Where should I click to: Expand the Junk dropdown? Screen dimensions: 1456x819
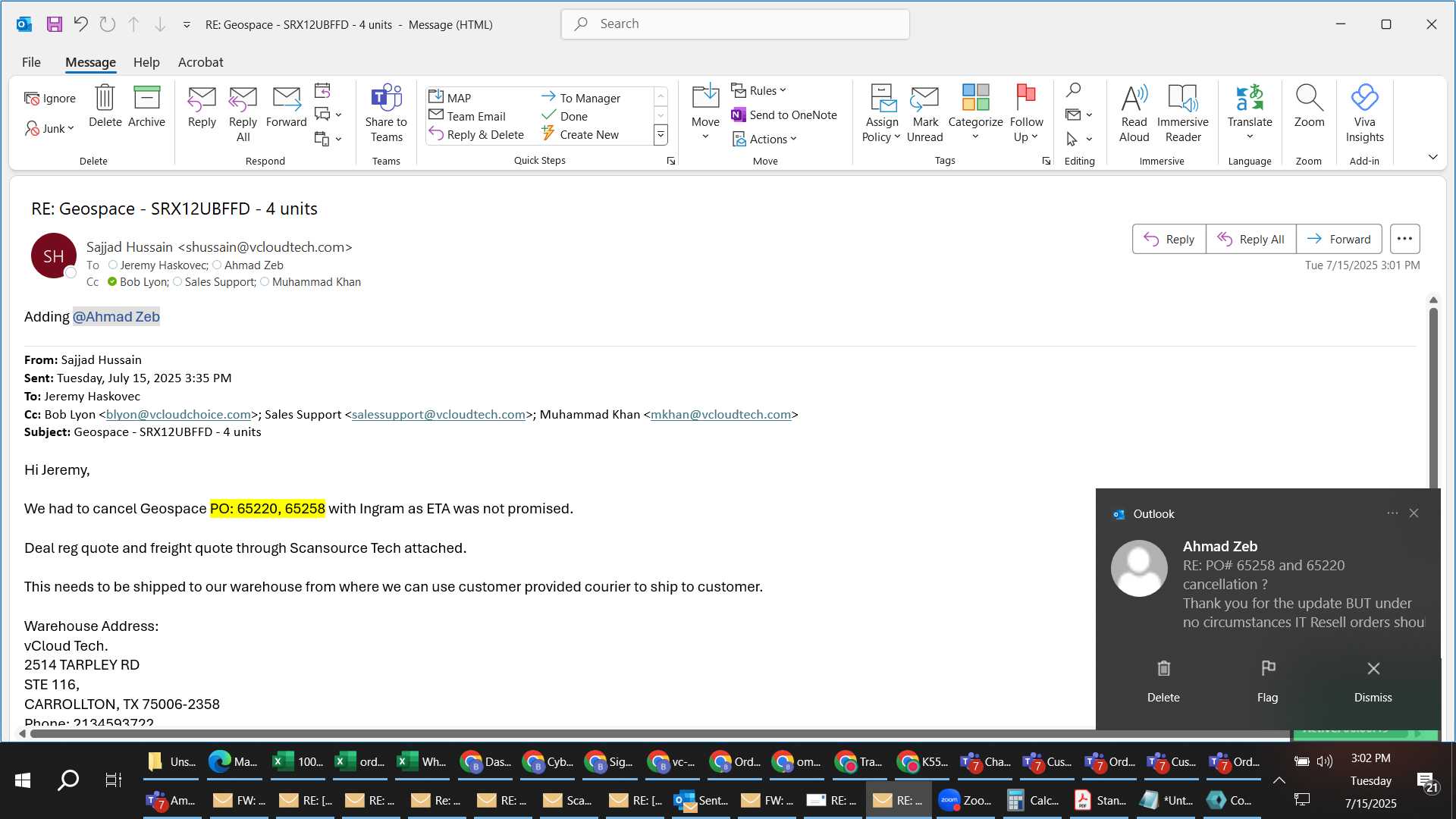[50, 128]
